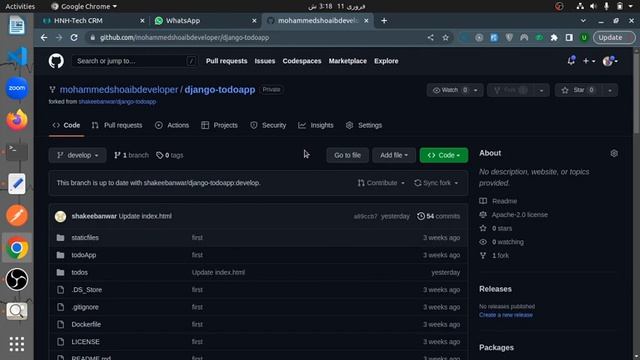The image size is (640, 360).
Task: Show all applications grid
Action: [17, 344]
